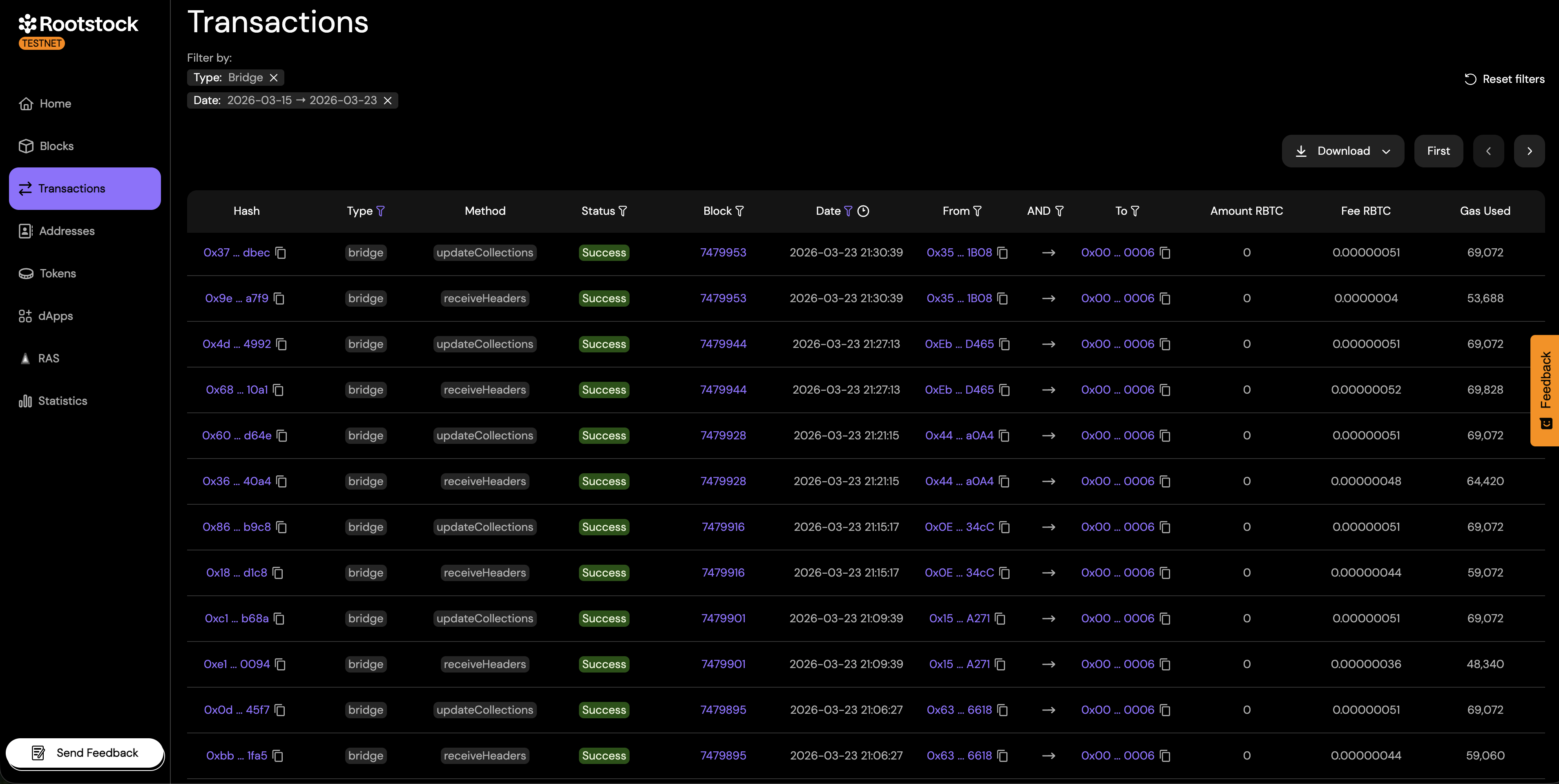The width and height of the screenshot is (1559, 784).
Task: Open block 7479953 details
Action: coord(723,253)
